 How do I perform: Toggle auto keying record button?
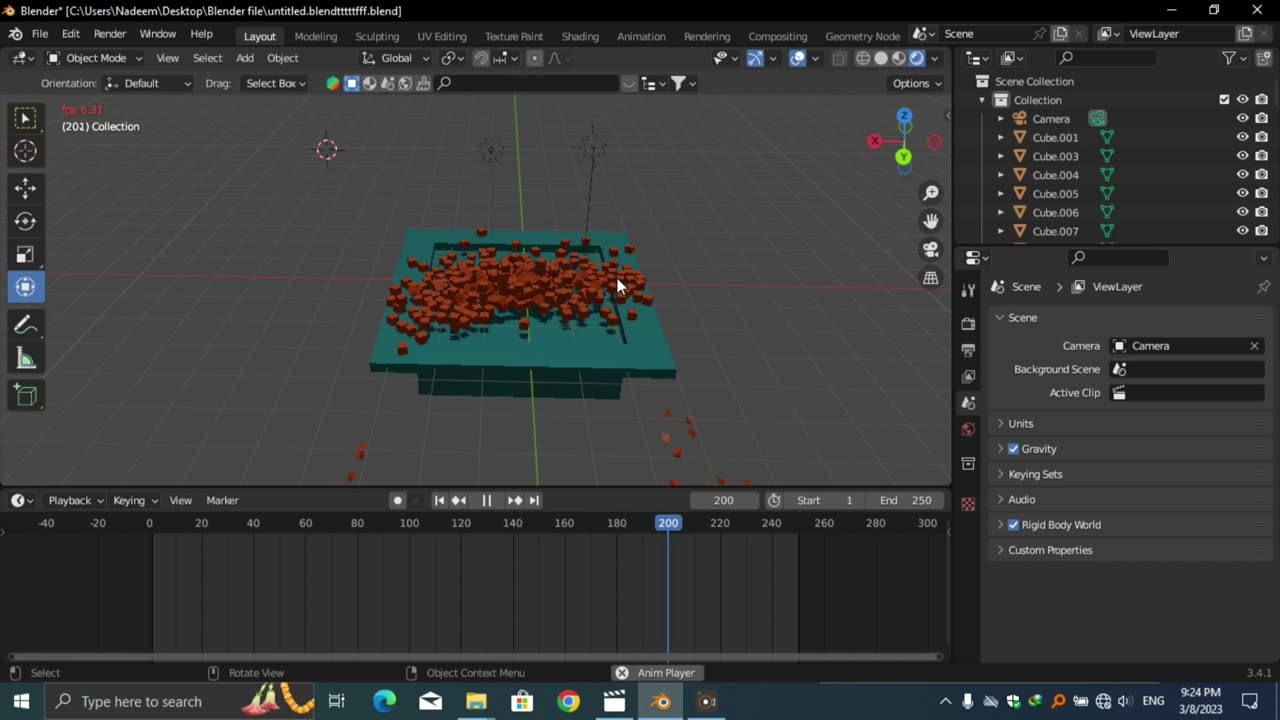pyautogui.click(x=397, y=500)
